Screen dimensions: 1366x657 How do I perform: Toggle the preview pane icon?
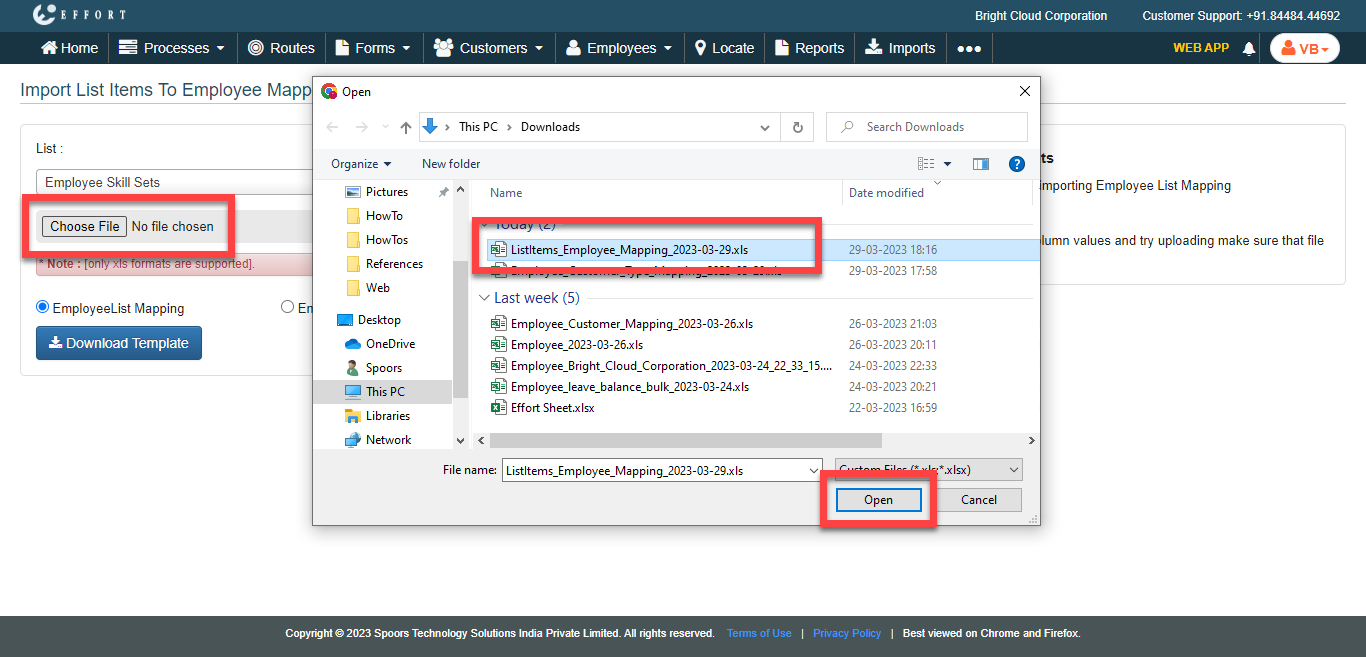[980, 164]
